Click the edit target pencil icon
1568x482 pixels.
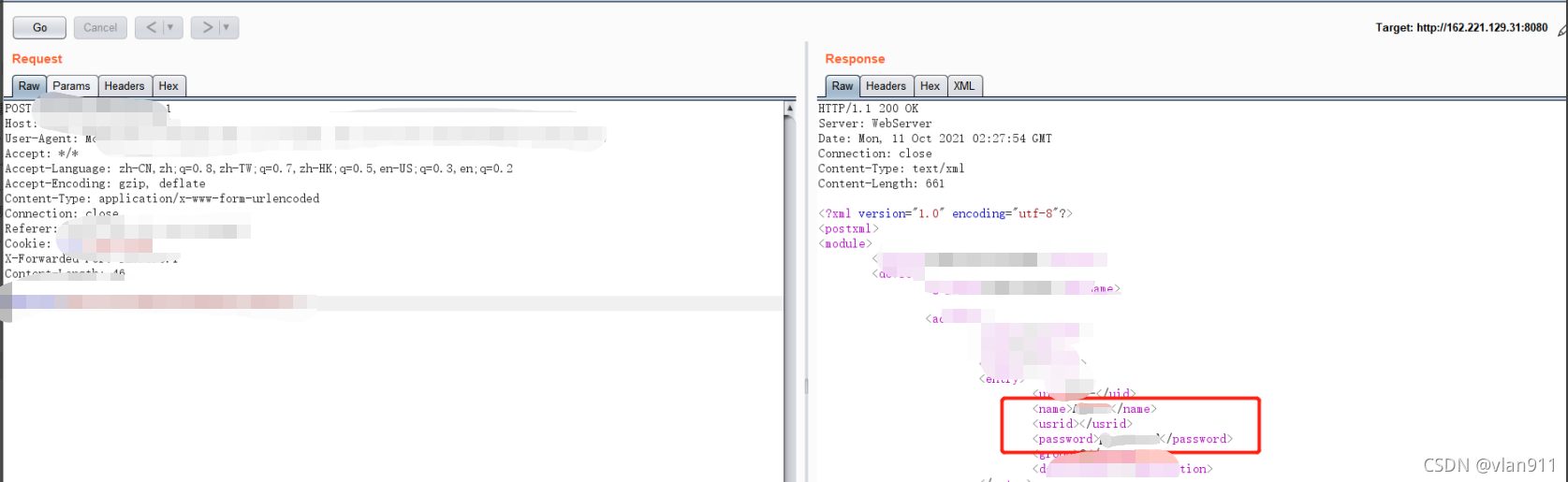tap(1561, 30)
